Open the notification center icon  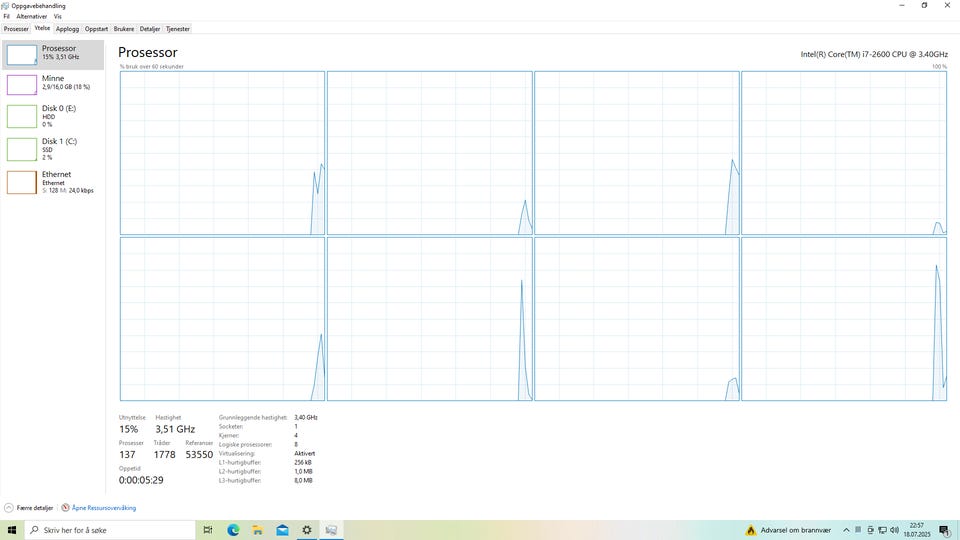point(945,531)
